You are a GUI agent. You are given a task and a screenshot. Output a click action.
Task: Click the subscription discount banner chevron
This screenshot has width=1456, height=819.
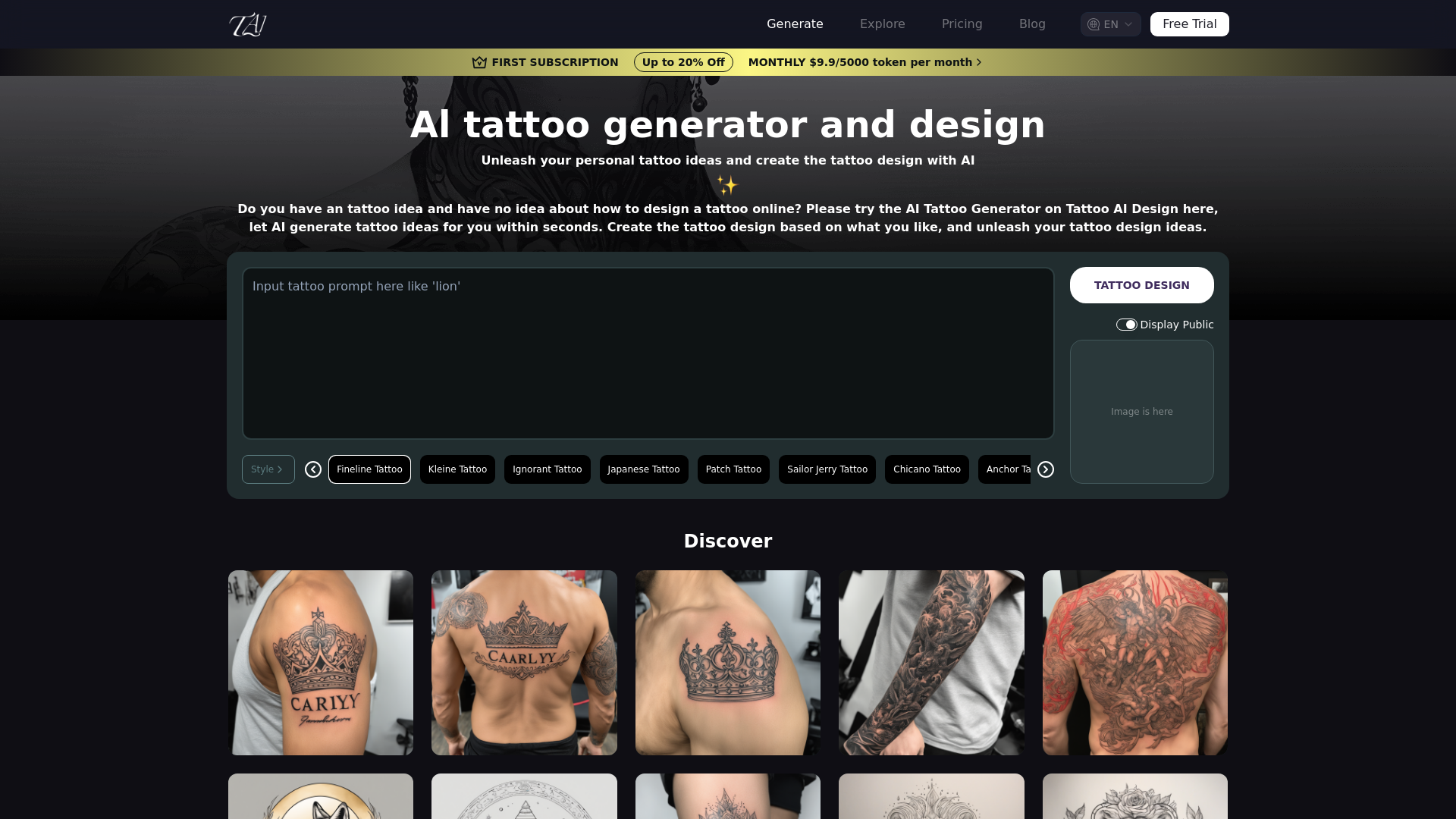point(980,62)
